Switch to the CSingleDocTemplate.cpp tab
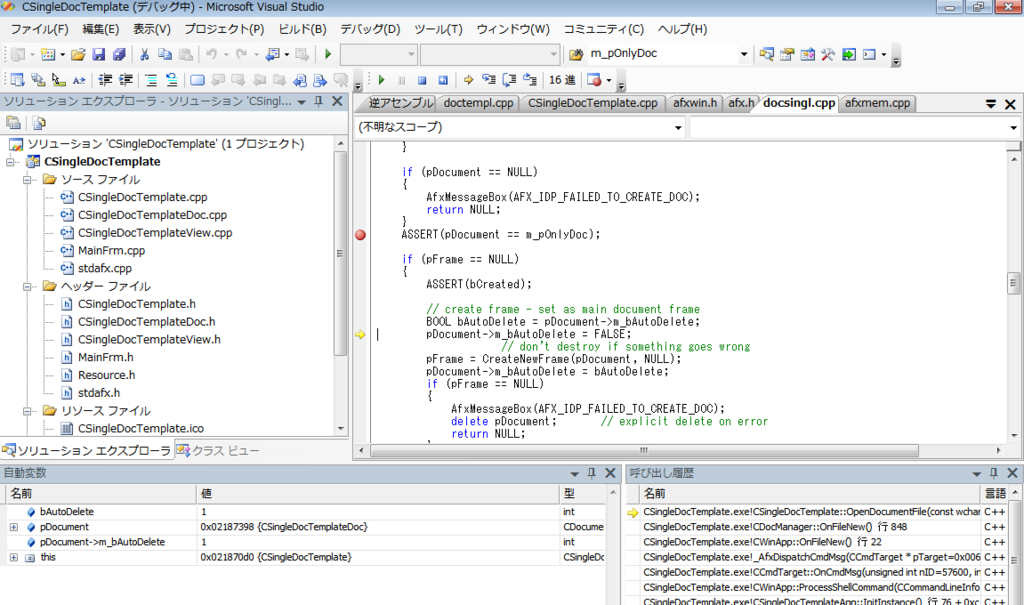This screenshot has width=1024, height=605. point(592,103)
